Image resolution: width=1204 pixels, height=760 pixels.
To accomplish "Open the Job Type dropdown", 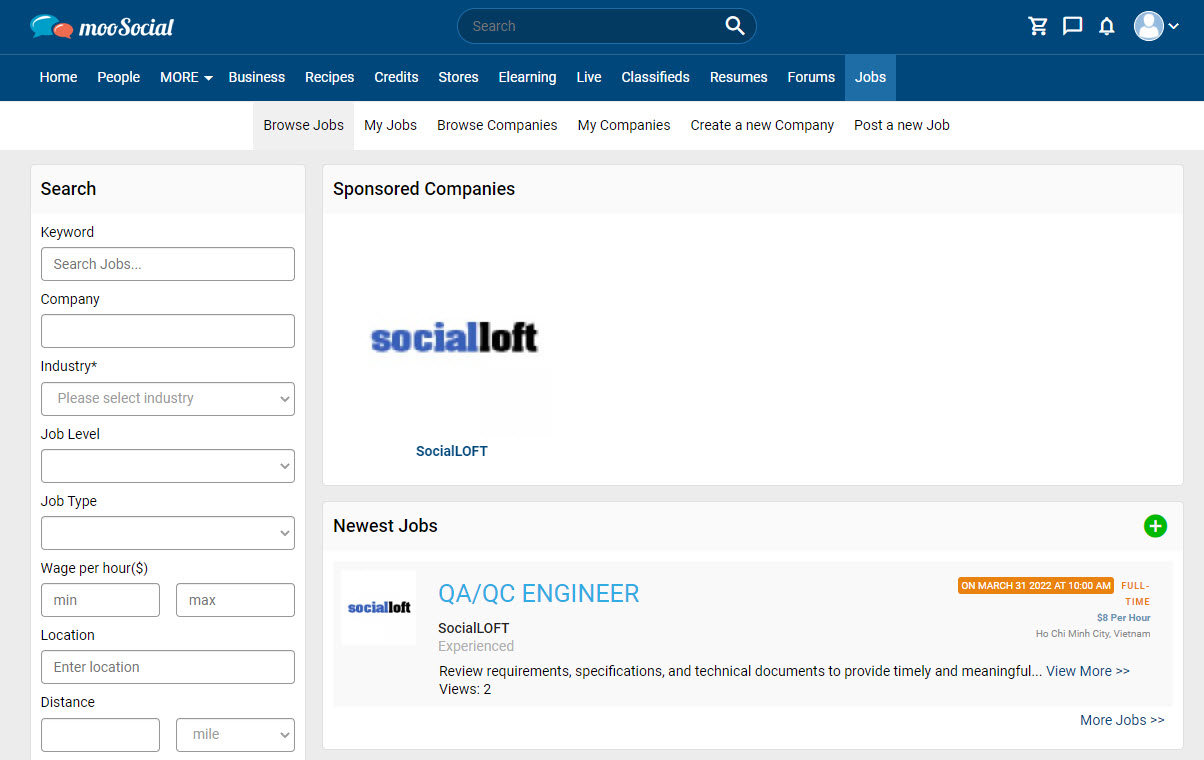I will (168, 533).
